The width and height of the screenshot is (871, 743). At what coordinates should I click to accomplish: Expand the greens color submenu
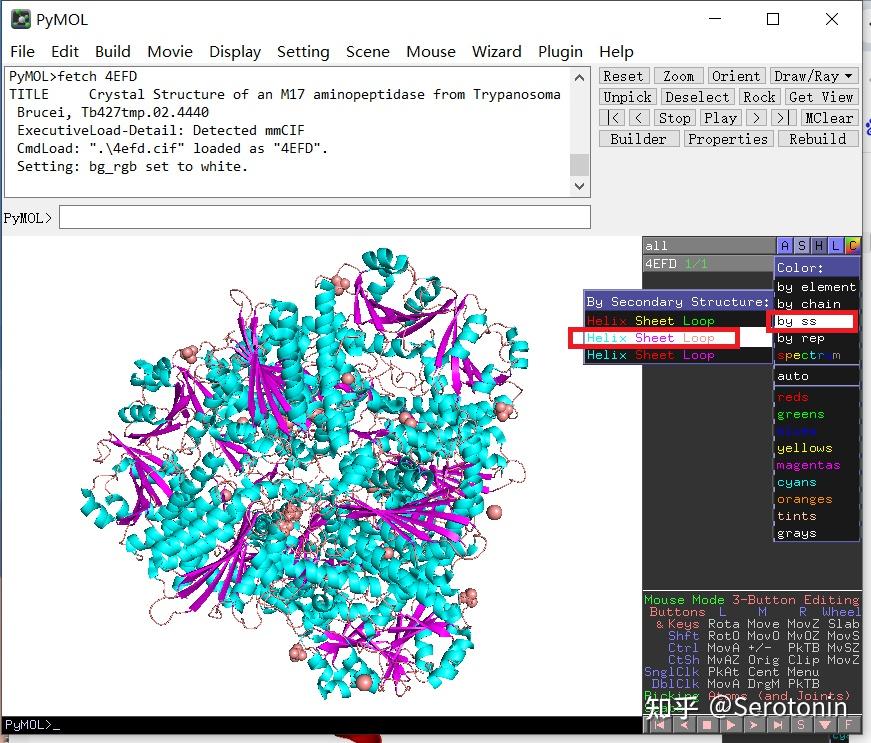tap(817, 414)
